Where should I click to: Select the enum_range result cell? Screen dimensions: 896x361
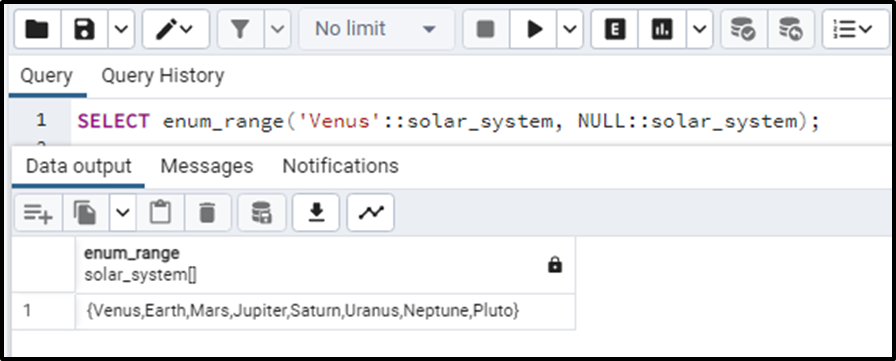click(325, 311)
